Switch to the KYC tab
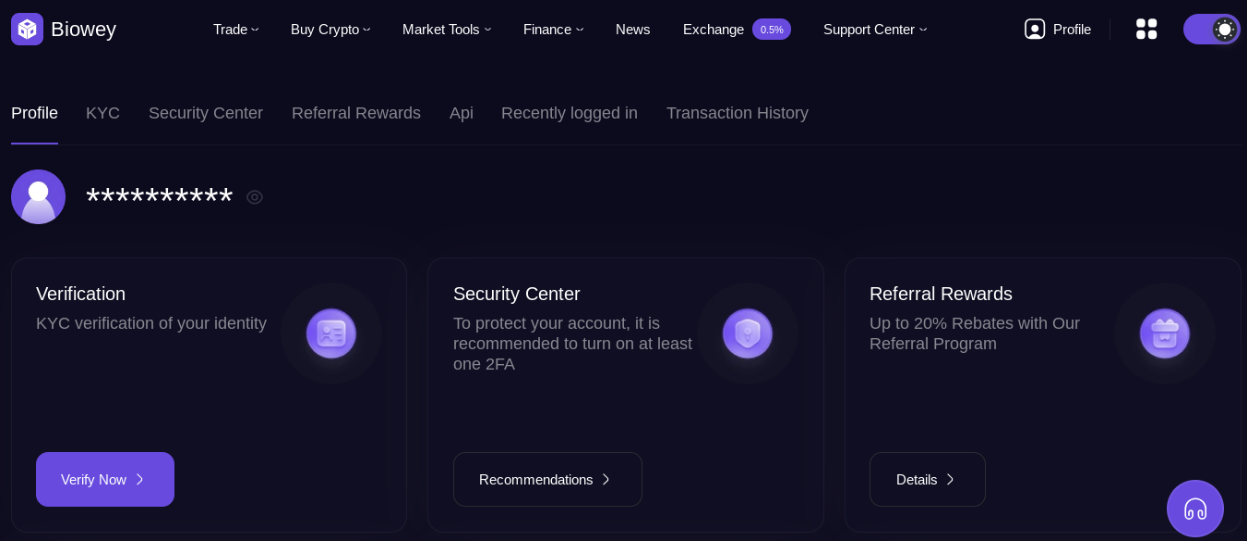This screenshot has width=1247, height=542. 103,113
